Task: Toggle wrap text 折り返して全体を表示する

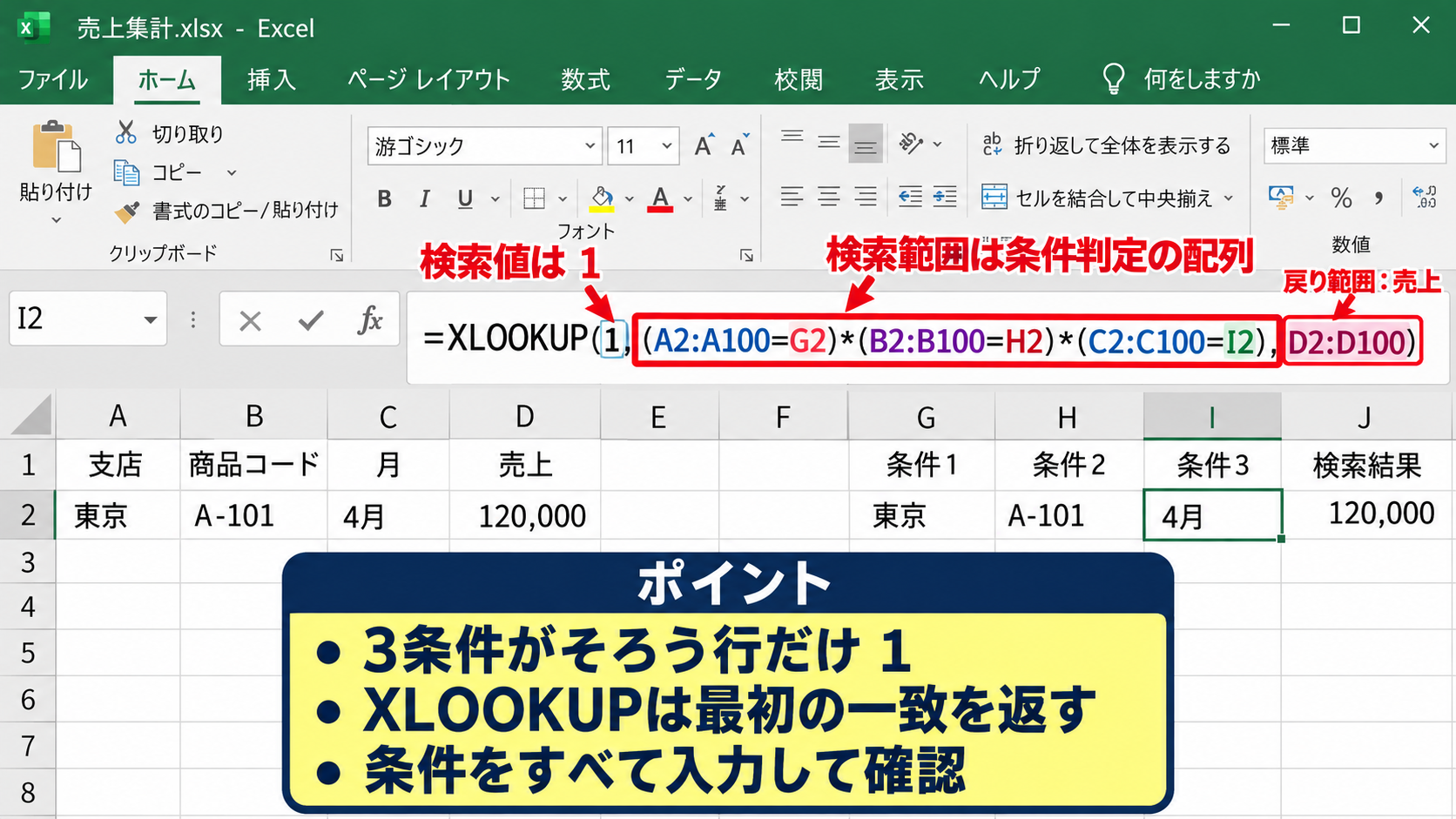Action: (1106, 145)
